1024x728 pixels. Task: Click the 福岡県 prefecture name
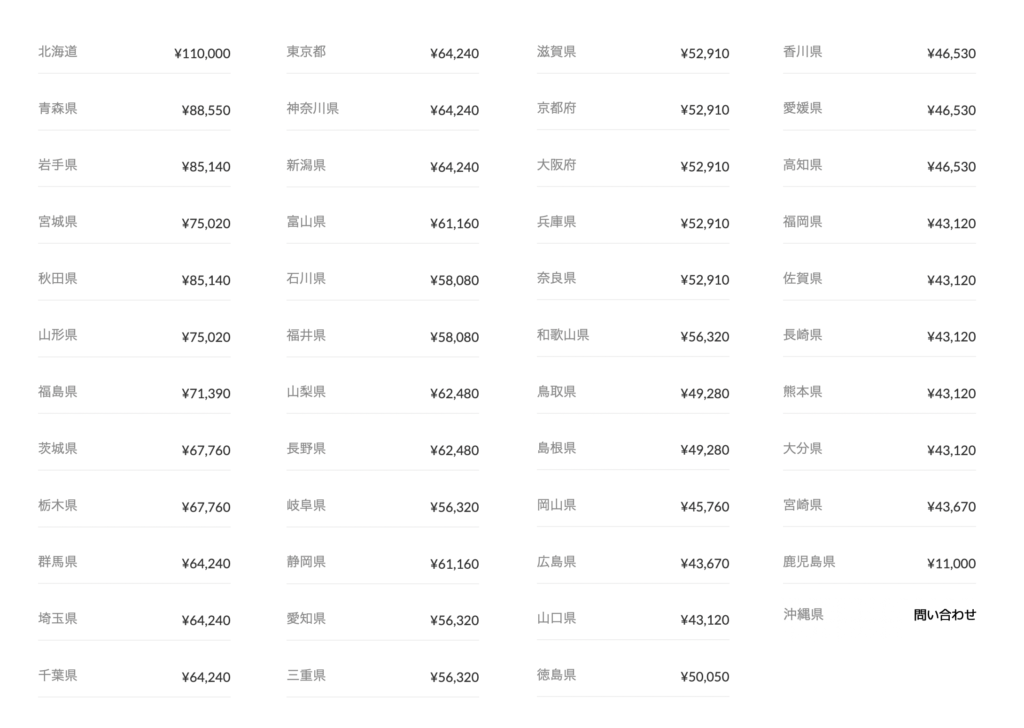803,222
